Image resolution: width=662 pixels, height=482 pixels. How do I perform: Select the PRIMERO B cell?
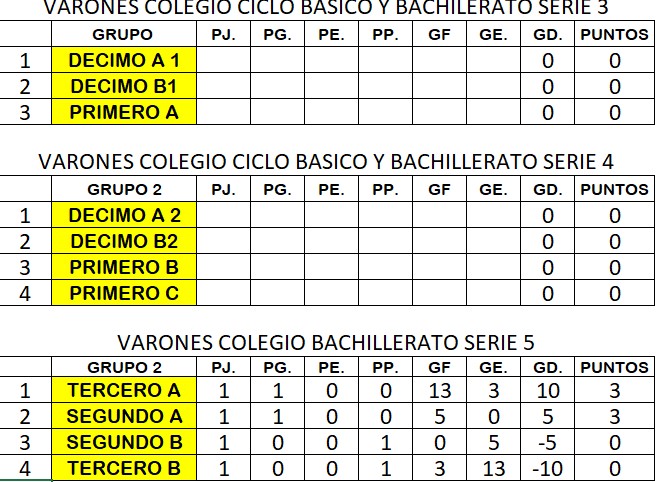coord(124,267)
